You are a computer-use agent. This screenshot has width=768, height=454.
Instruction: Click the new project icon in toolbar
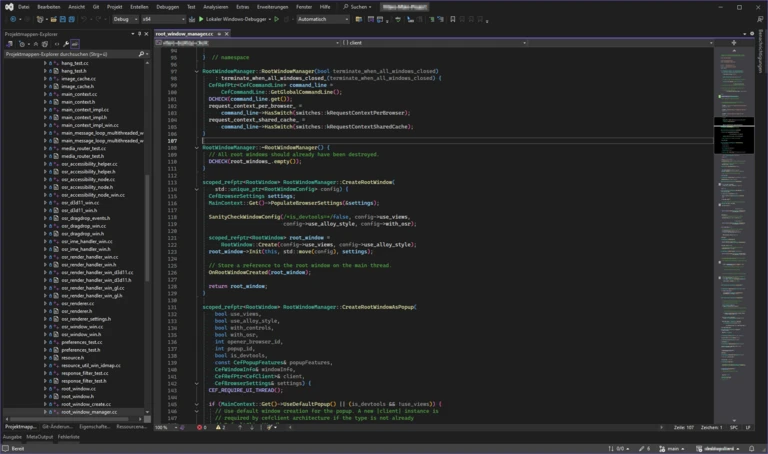pos(40,19)
